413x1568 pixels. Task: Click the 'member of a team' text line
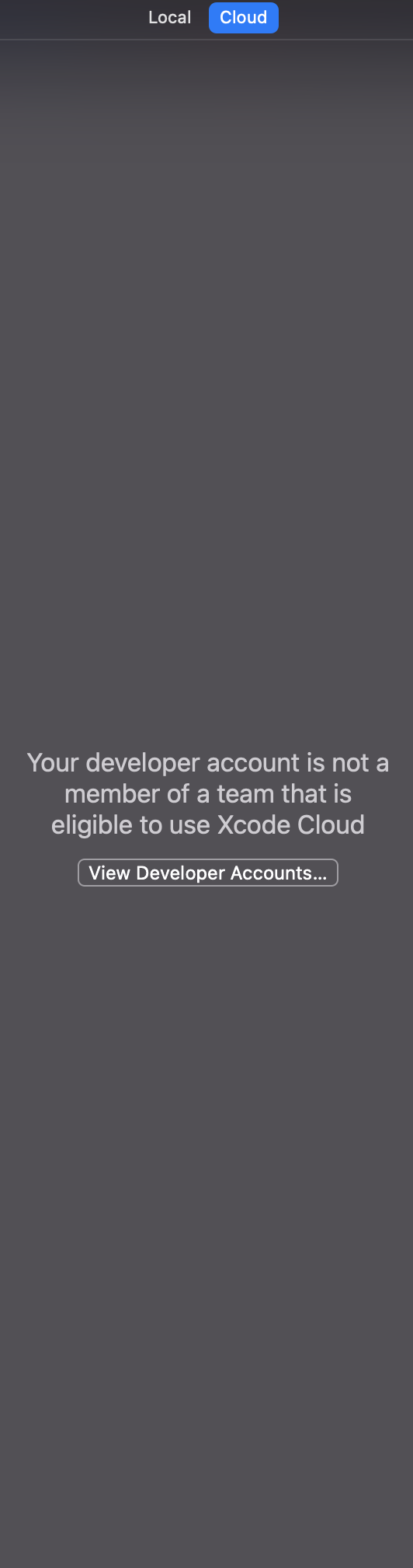click(x=208, y=794)
